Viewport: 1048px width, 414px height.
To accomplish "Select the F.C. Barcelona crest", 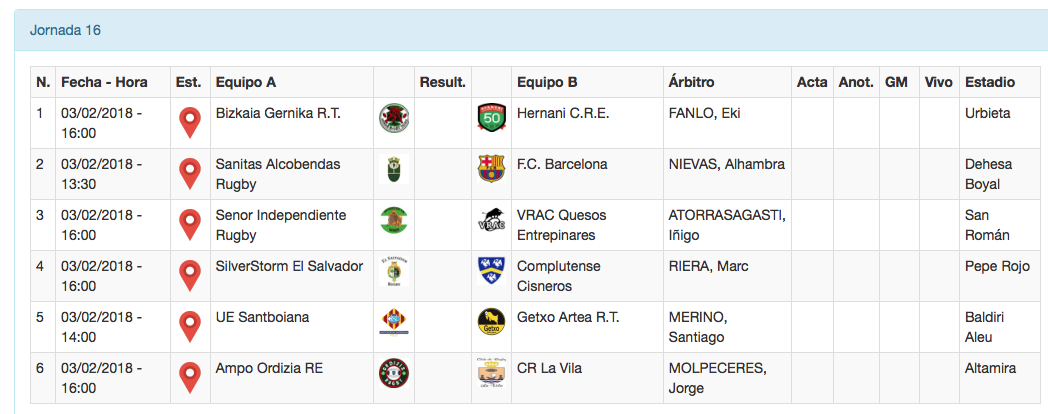I will [491, 169].
